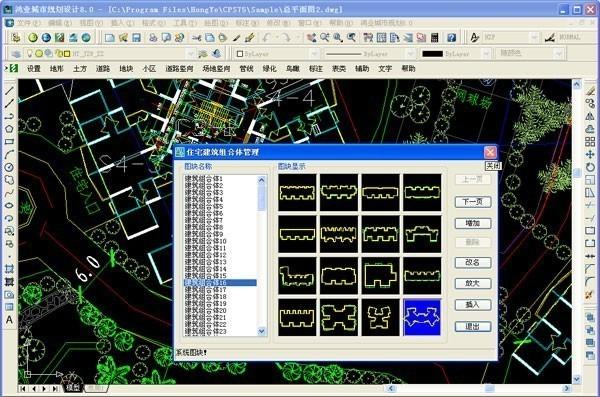
Task: Click the block list scrollbar up arrow
Action: (x=262, y=180)
